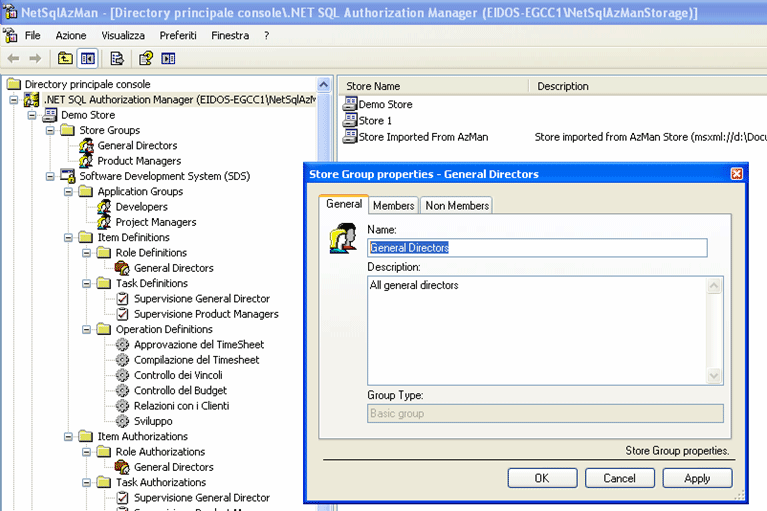The width and height of the screenshot is (767, 511).
Task: Open the File menu
Action: click(x=32, y=36)
